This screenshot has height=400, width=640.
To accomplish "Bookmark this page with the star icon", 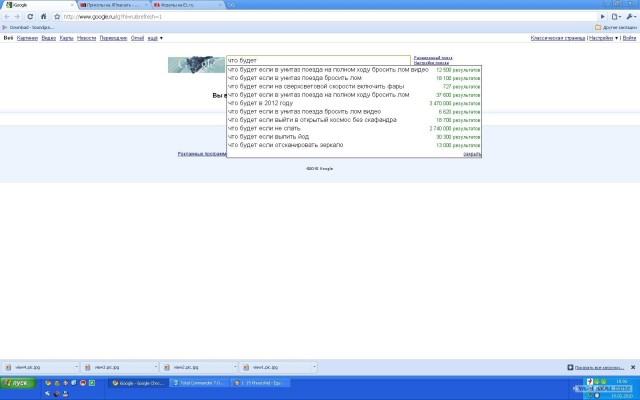I will [57, 17].
